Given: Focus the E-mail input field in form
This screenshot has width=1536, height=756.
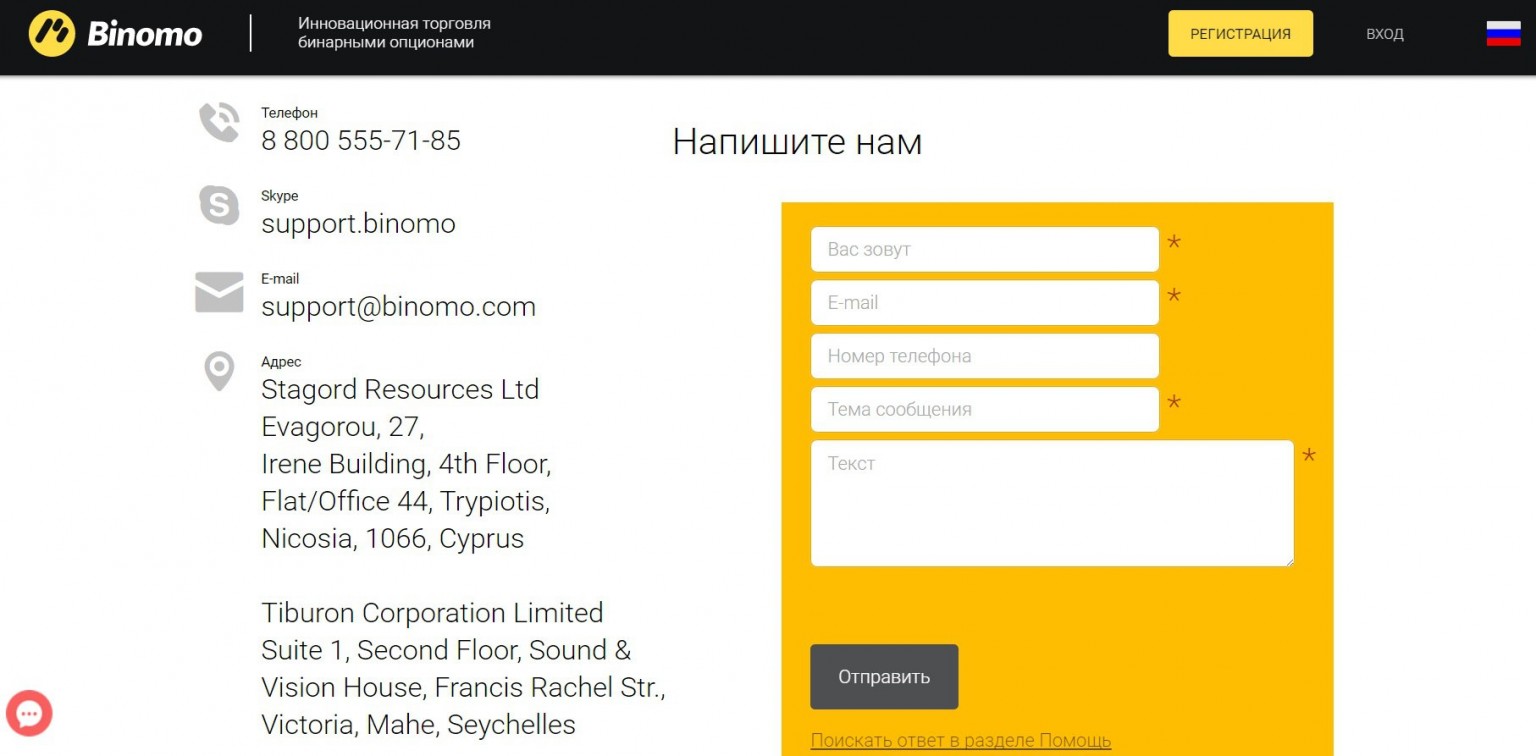Looking at the screenshot, I should [x=985, y=302].
